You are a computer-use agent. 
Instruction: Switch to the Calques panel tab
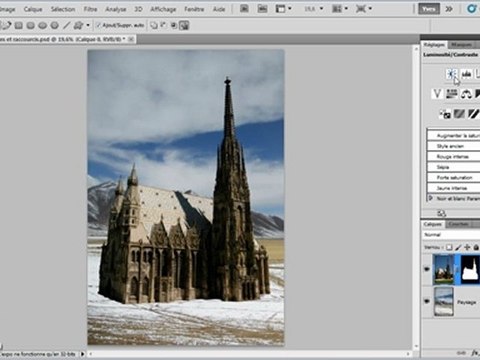pos(433,224)
